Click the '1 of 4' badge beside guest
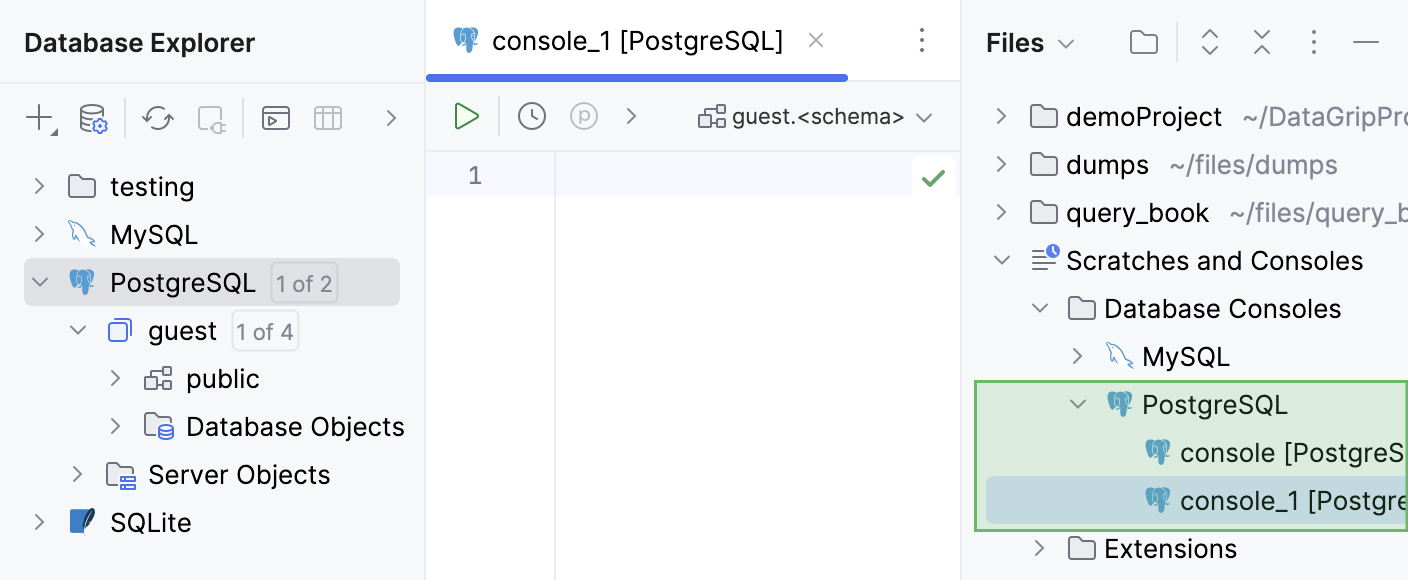This screenshot has width=1408, height=580. point(265,331)
